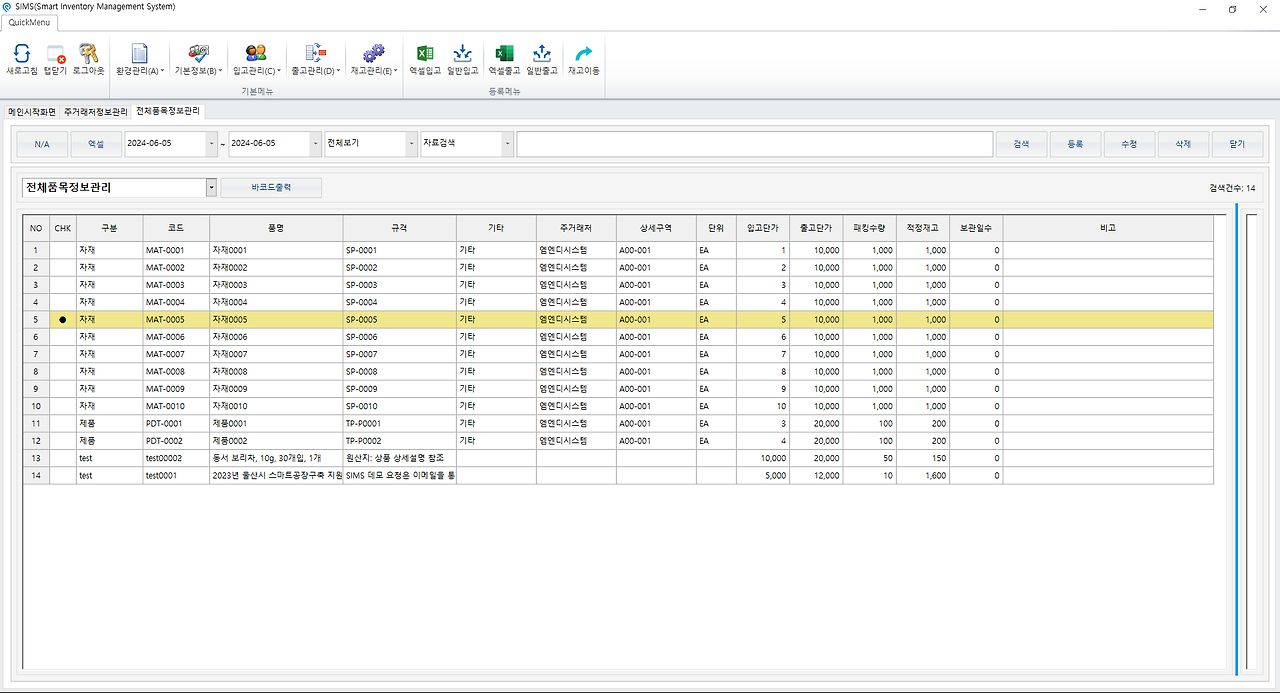Open the 기본정보(B) menu icon
The height and width of the screenshot is (693, 1280).
[x=198, y=54]
